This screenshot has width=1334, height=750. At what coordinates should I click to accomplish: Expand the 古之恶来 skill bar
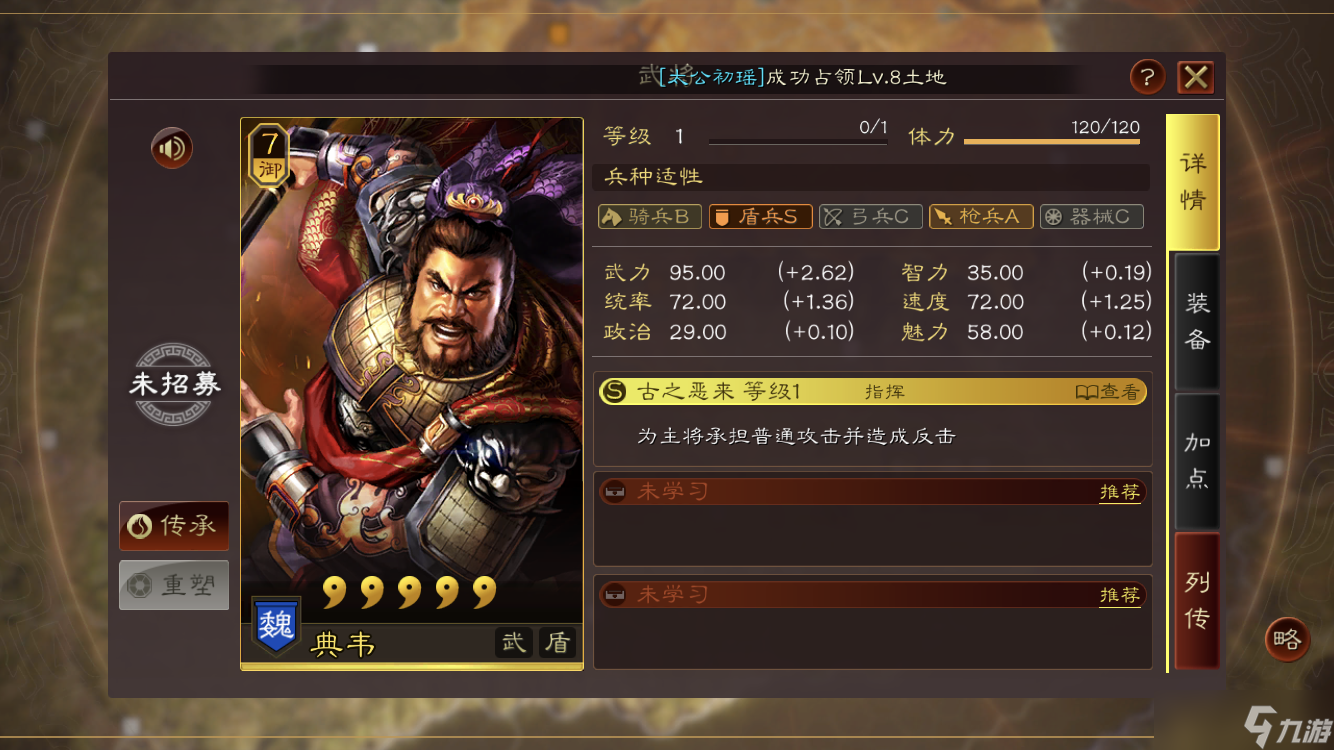872,392
